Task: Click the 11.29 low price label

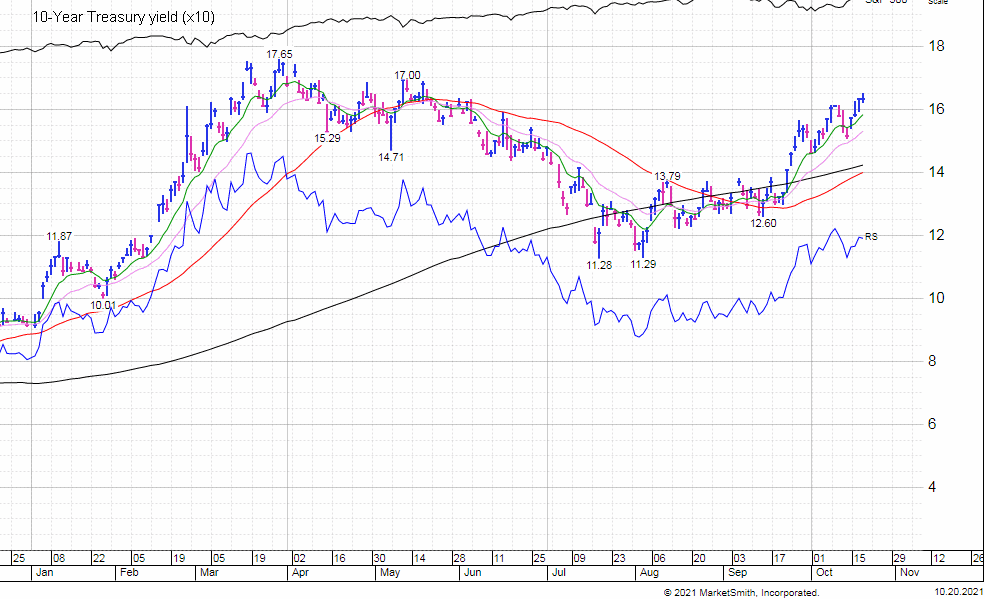Action: click(x=643, y=264)
